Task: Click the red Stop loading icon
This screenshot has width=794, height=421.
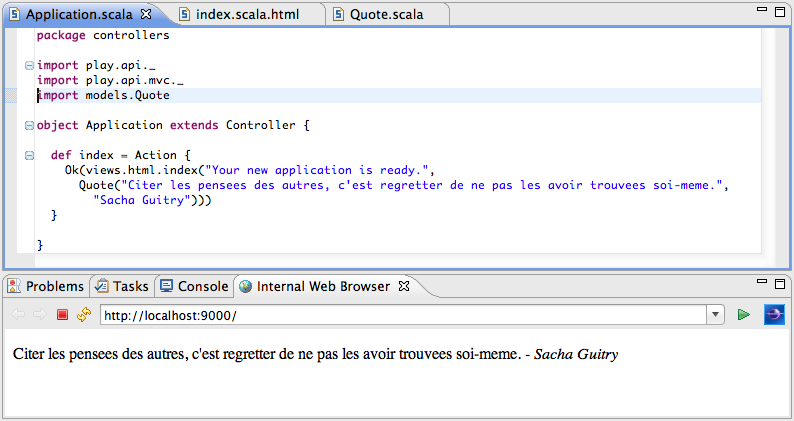Action: pos(62,315)
